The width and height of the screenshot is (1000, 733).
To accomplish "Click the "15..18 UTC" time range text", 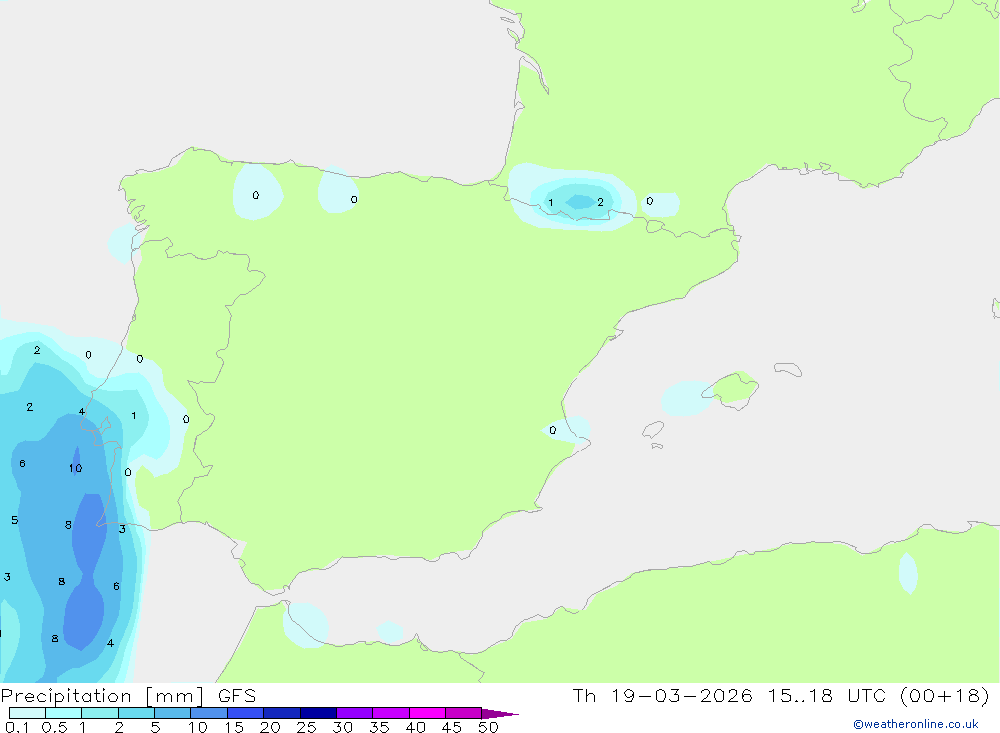I will [x=827, y=695].
